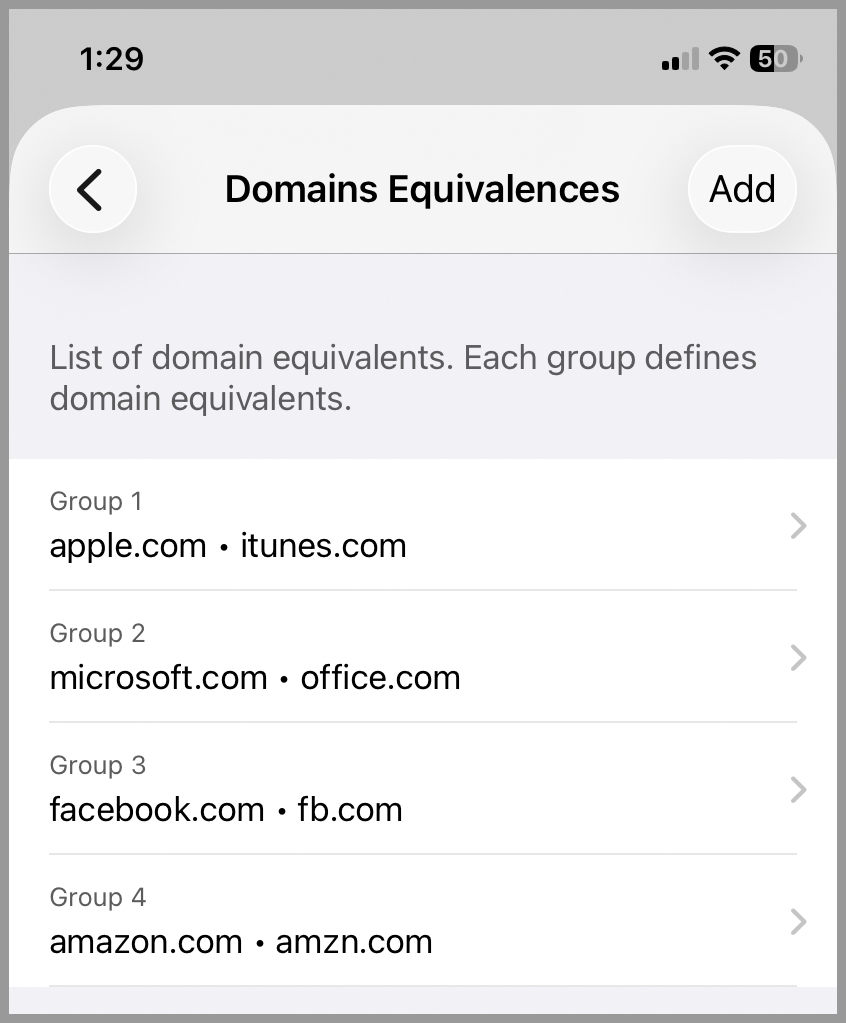Open the Group 3 chevron
Viewport: 846px width, 1023px height.
click(x=798, y=789)
